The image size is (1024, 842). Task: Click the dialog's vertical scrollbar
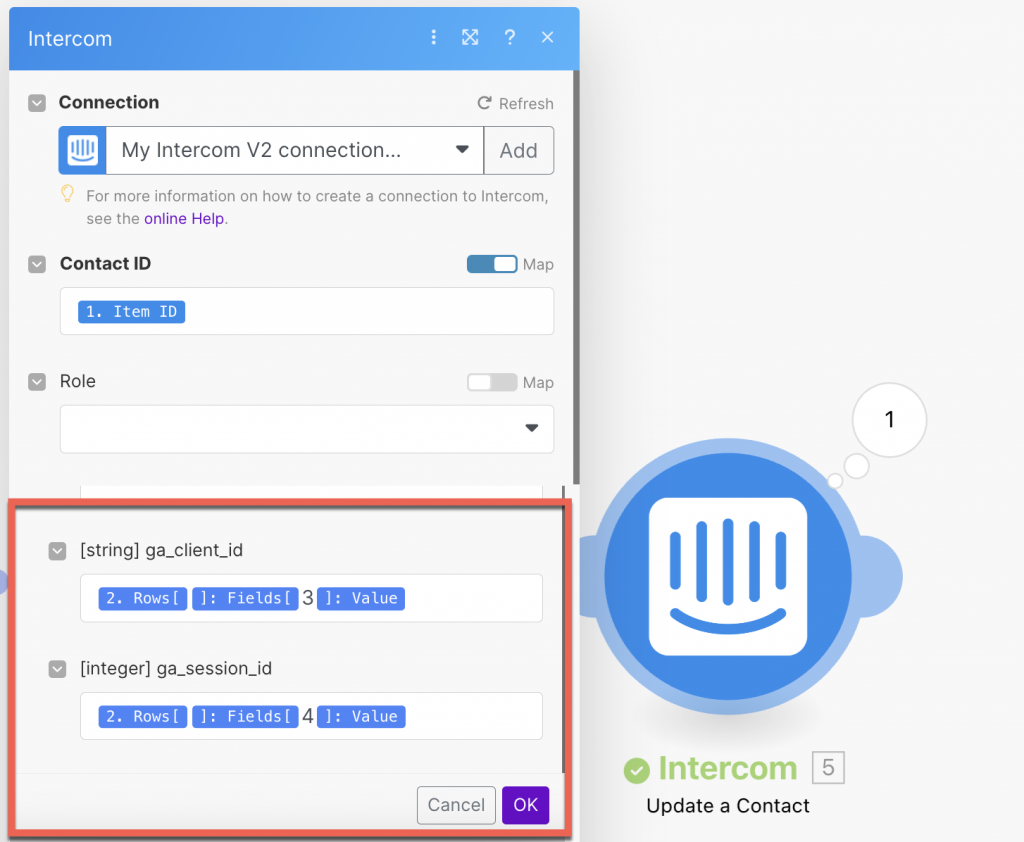(576, 278)
